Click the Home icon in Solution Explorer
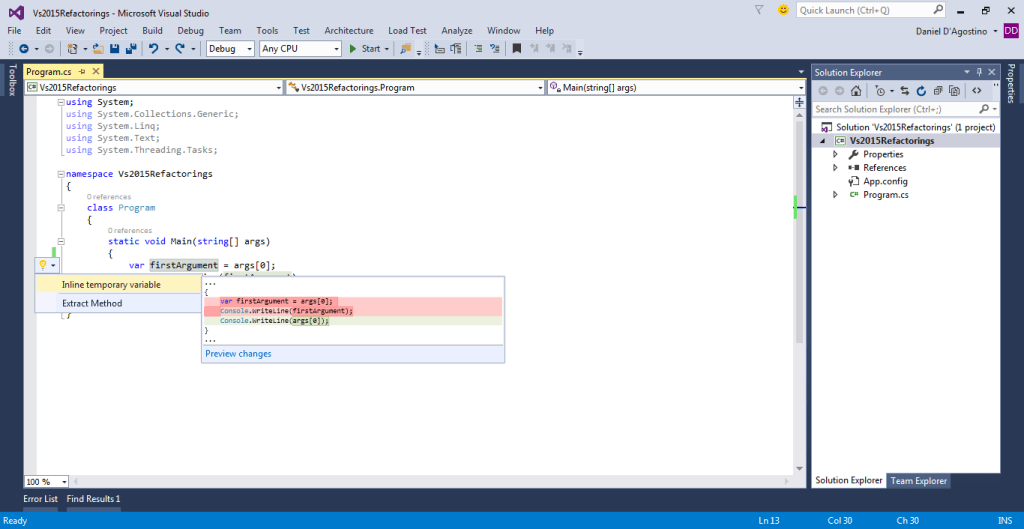 point(856,91)
